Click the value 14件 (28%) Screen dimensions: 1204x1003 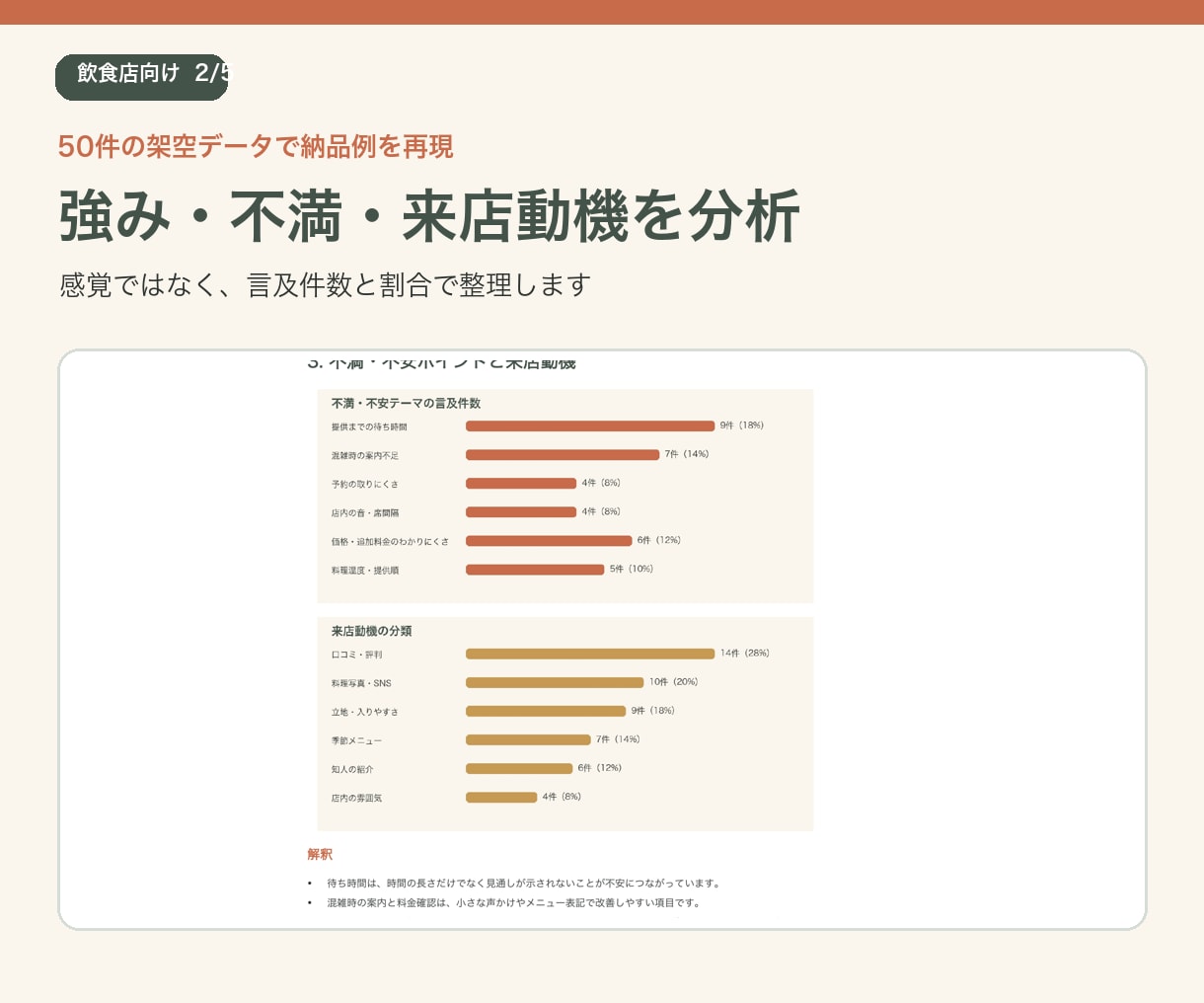745,654
